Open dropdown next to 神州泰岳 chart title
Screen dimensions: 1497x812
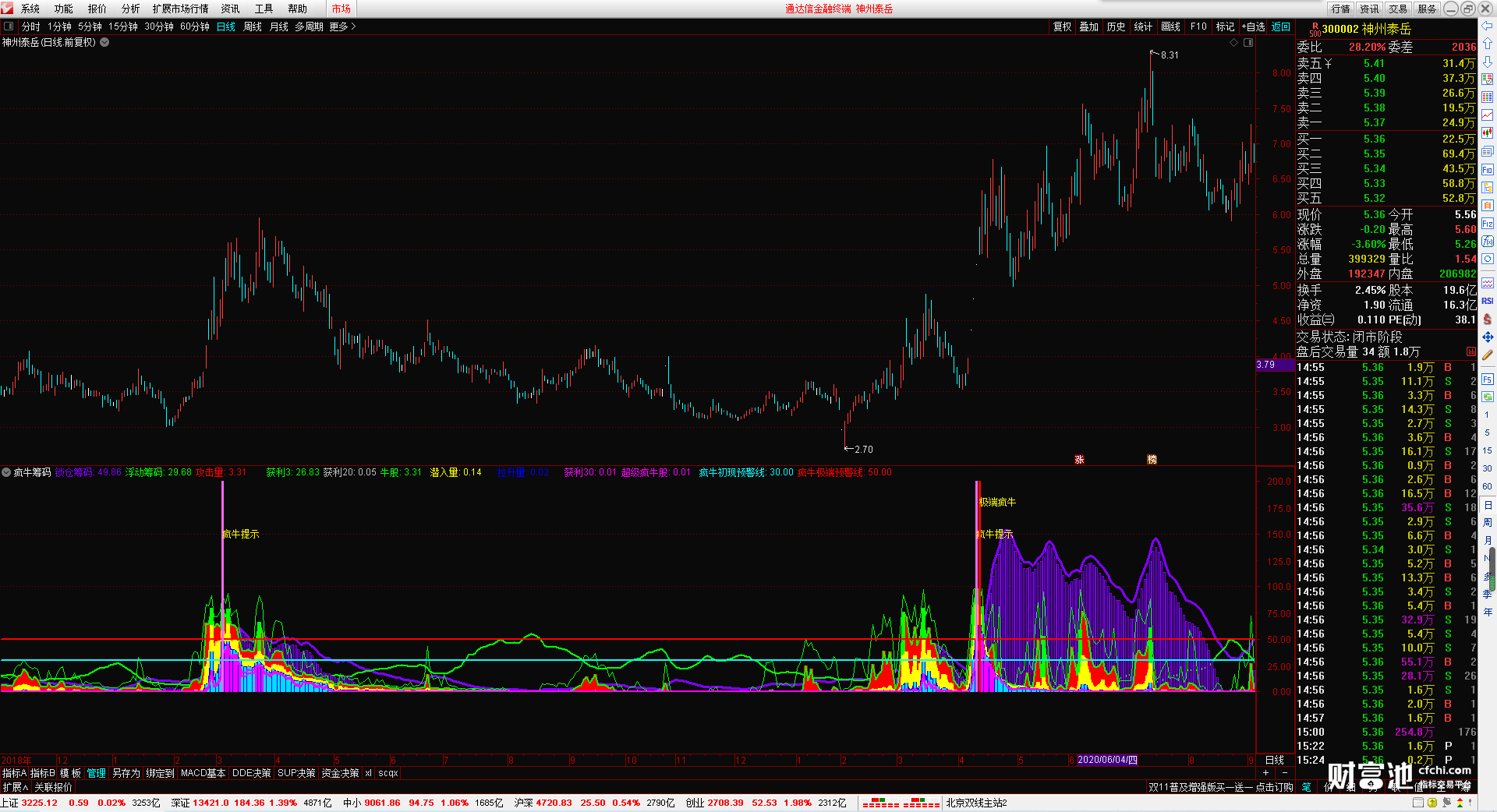pyautogui.click(x=104, y=43)
